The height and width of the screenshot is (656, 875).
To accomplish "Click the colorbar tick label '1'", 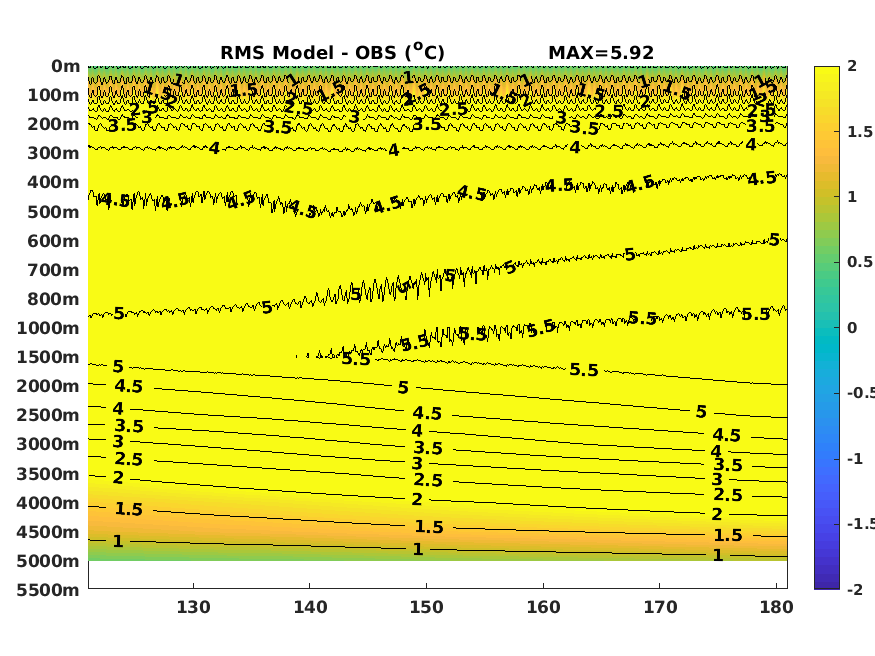I will (x=852, y=197).
